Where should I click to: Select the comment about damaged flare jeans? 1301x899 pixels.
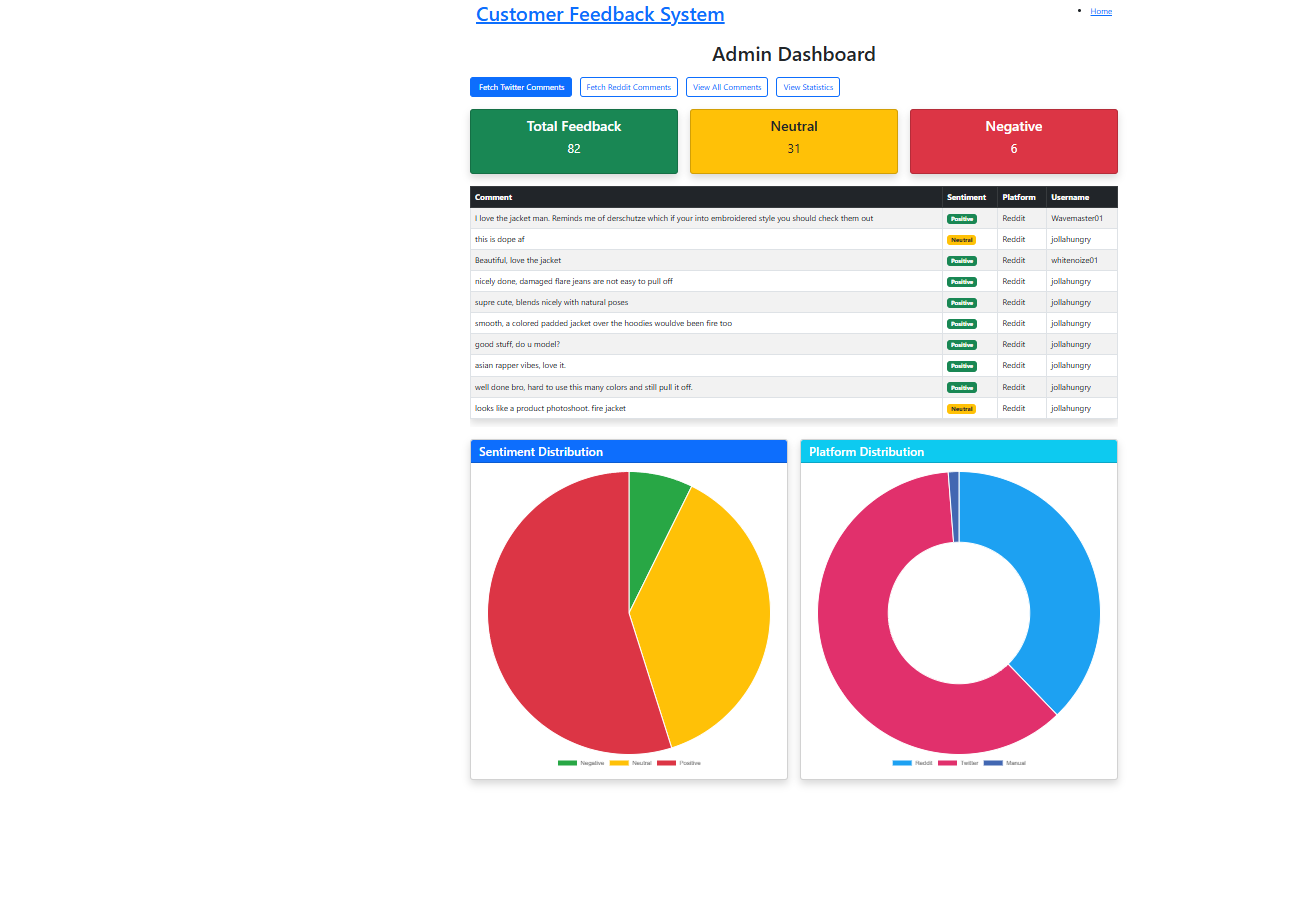pos(574,281)
